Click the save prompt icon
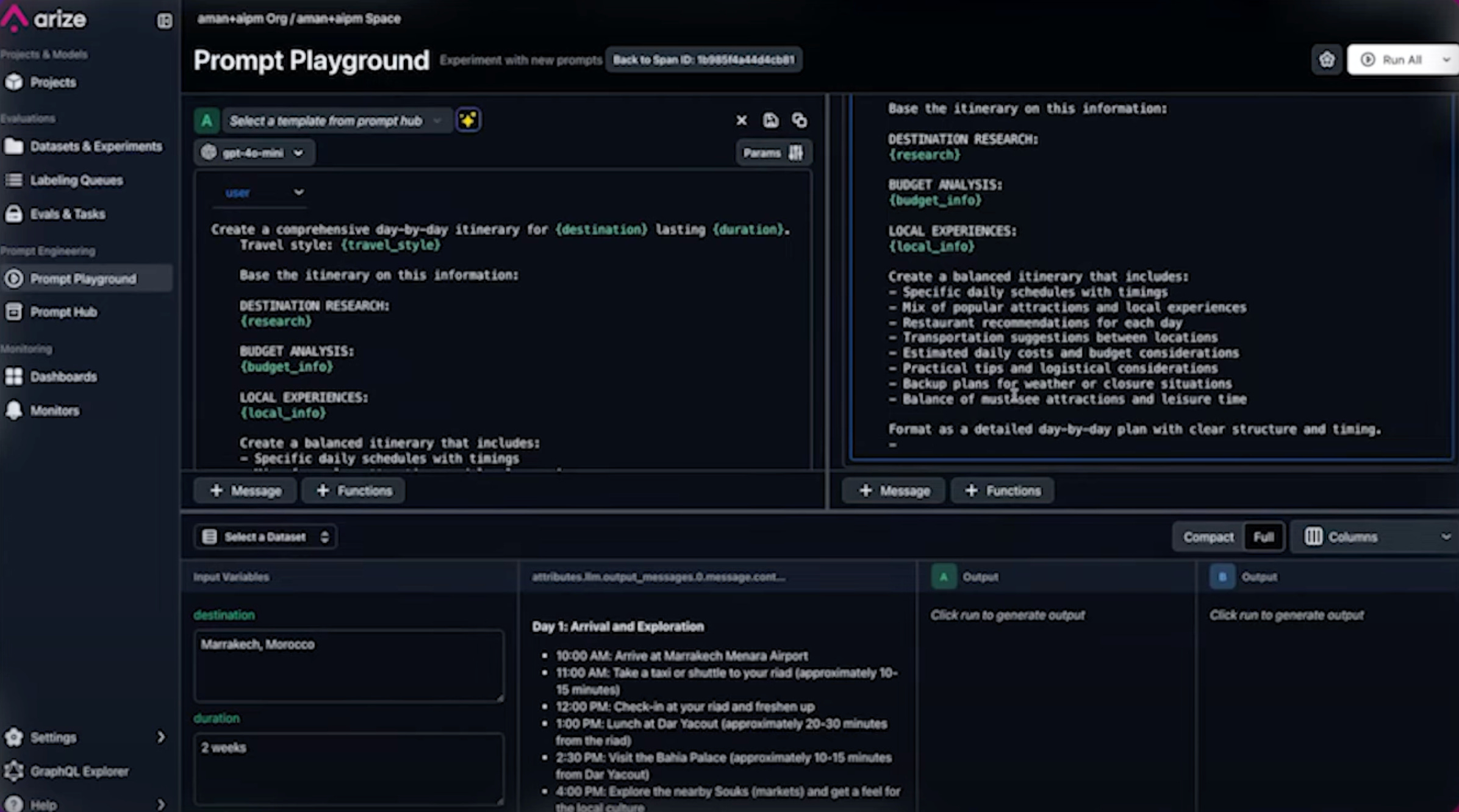The height and width of the screenshot is (812, 1459). pos(770,120)
